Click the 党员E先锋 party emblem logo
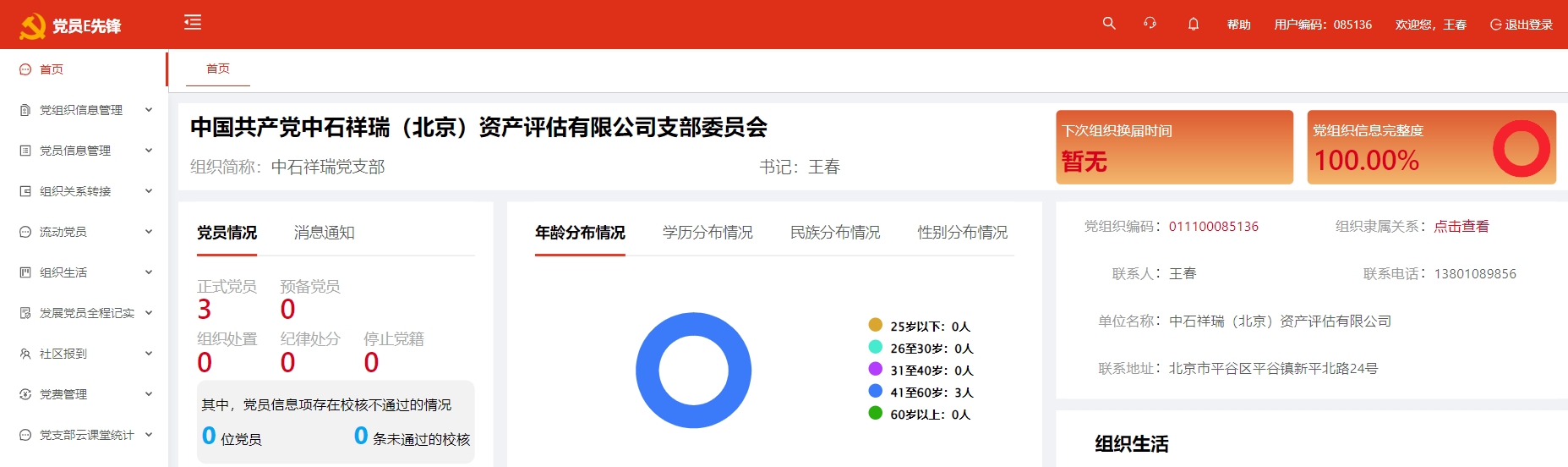The width and height of the screenshot is (1568, 467). [33, 26]
